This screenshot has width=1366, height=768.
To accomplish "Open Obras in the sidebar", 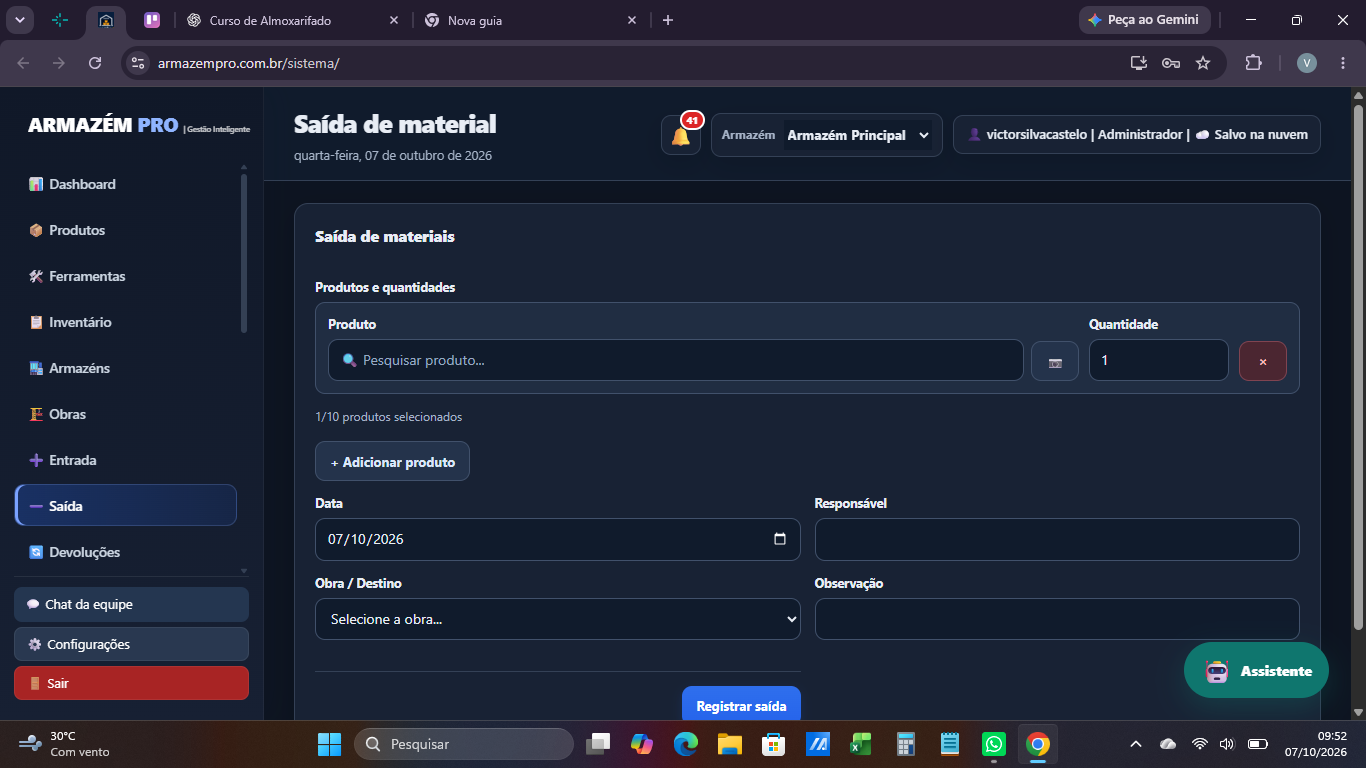I will tap(126, 414).
